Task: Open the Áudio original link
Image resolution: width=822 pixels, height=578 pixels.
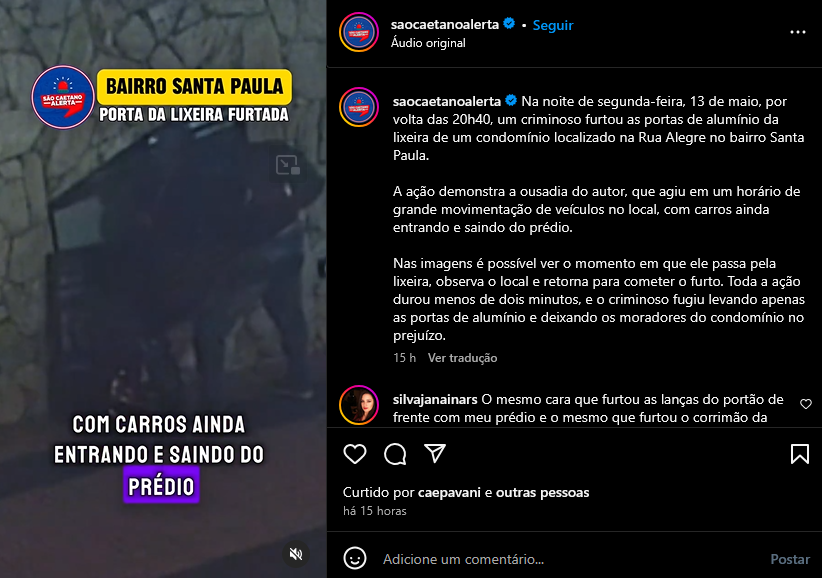Action: [428, 43]
